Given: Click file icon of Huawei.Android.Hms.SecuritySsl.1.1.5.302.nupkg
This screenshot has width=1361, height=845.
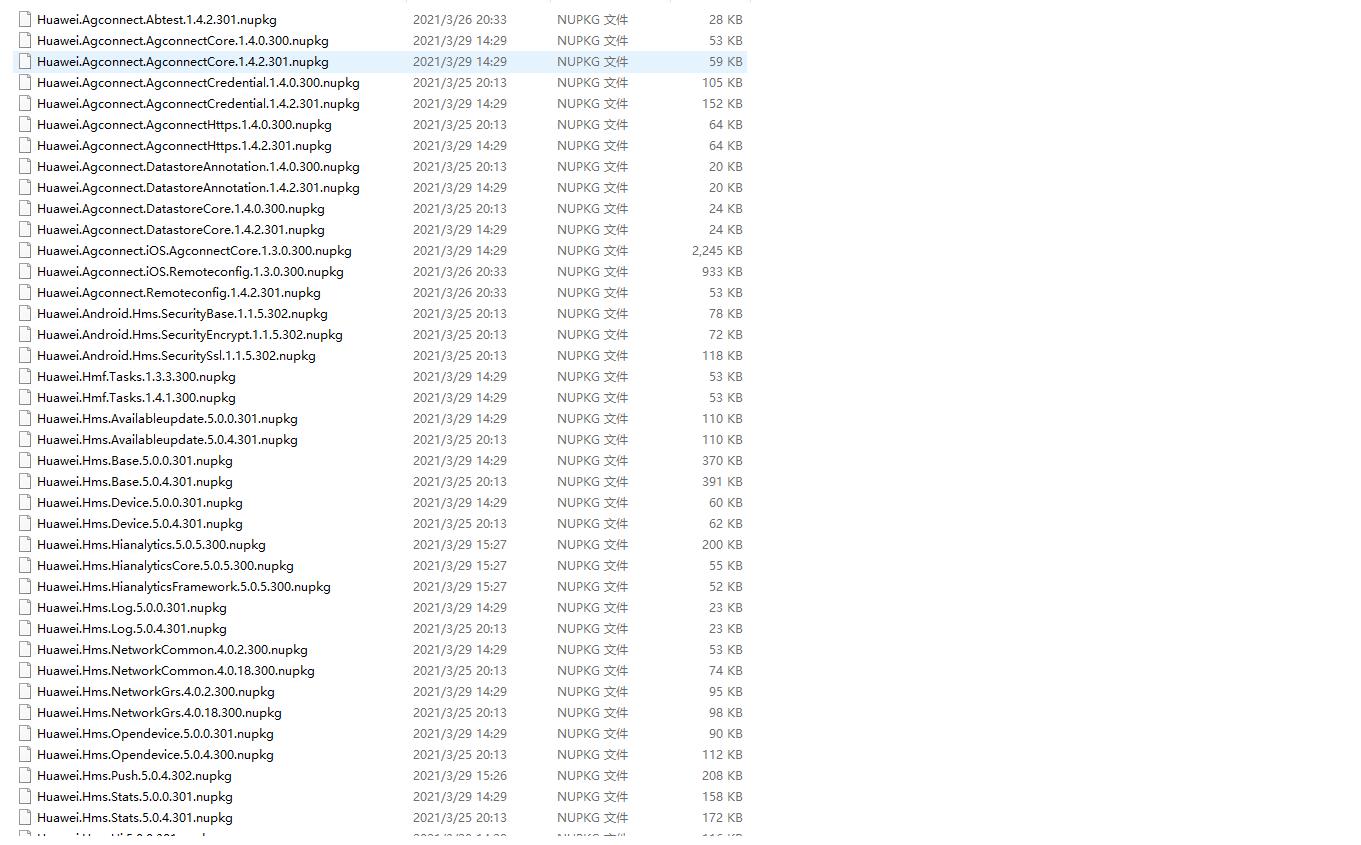Looking at the screenshot, I should (x=25, y=355).
